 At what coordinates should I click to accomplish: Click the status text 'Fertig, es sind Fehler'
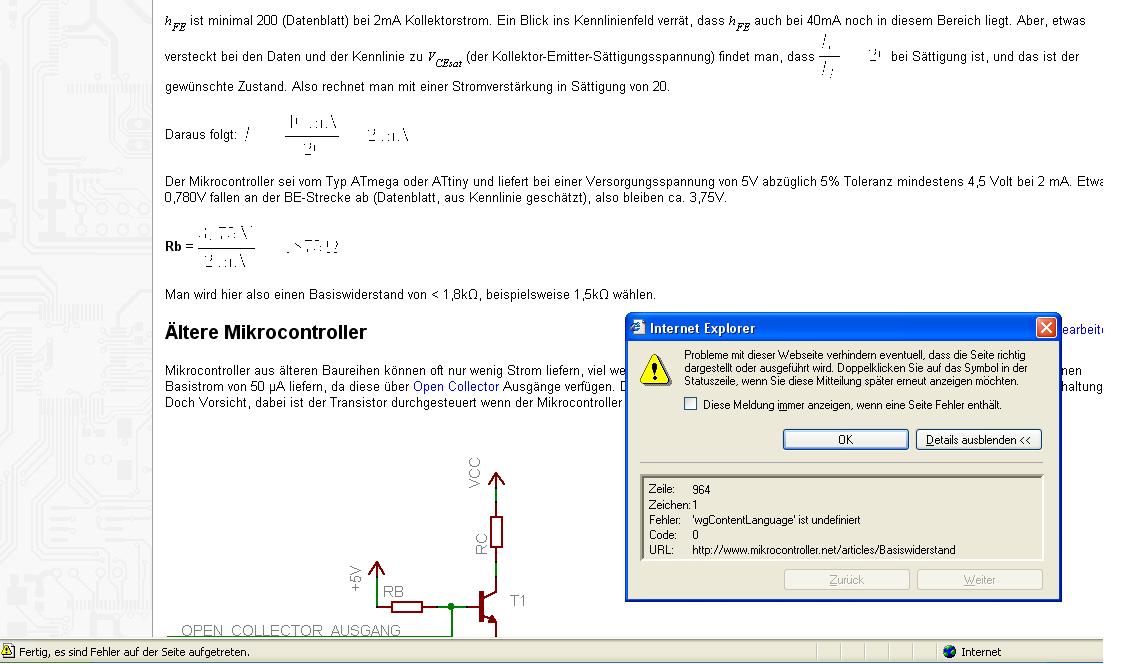[x=134, y=652]
